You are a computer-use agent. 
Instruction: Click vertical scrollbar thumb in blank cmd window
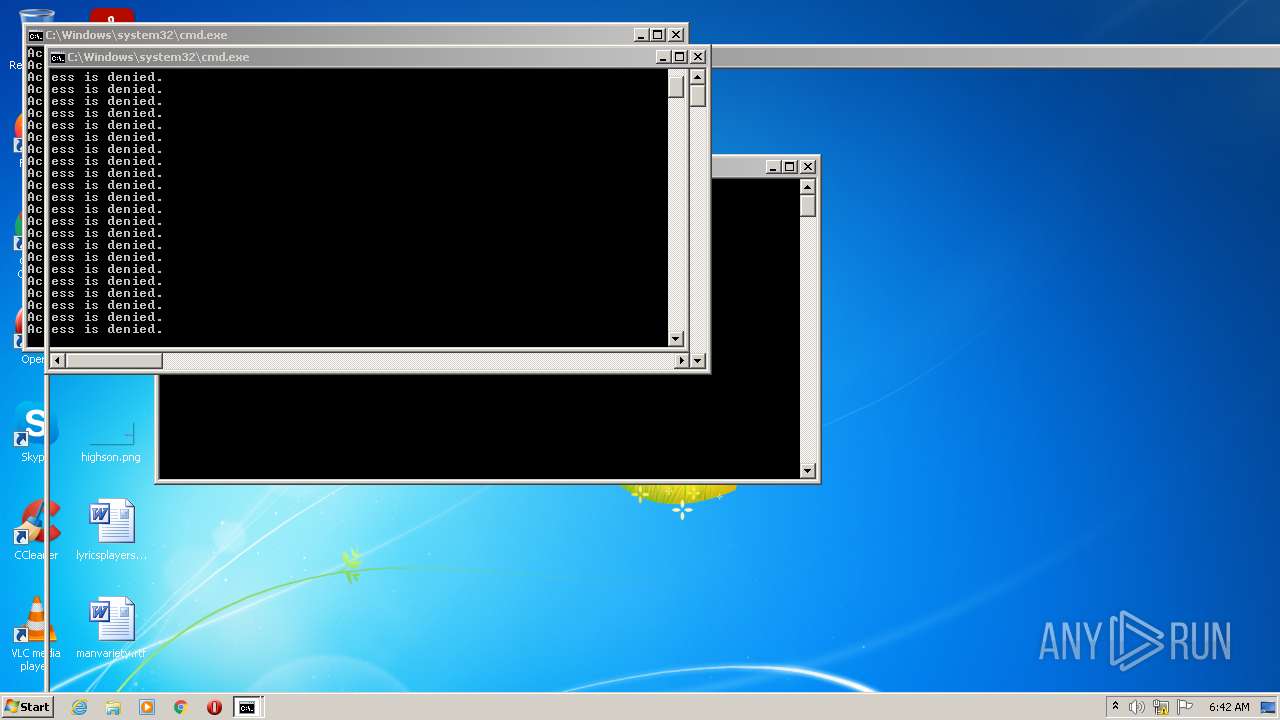coord(808,206)
